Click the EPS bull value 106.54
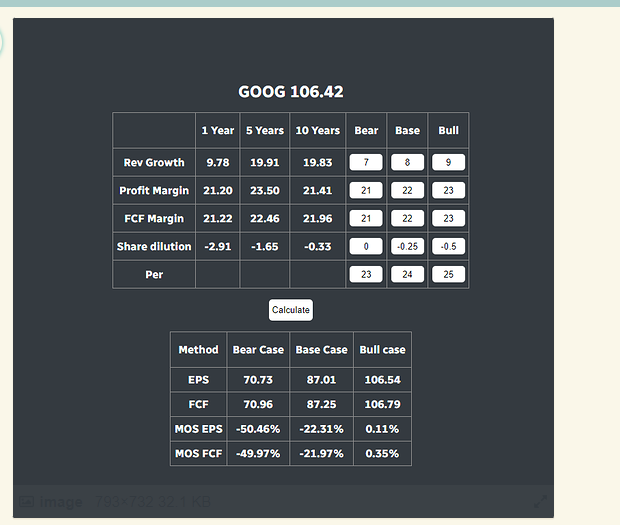This screenshot has height=525, width=620. [382, 380]
